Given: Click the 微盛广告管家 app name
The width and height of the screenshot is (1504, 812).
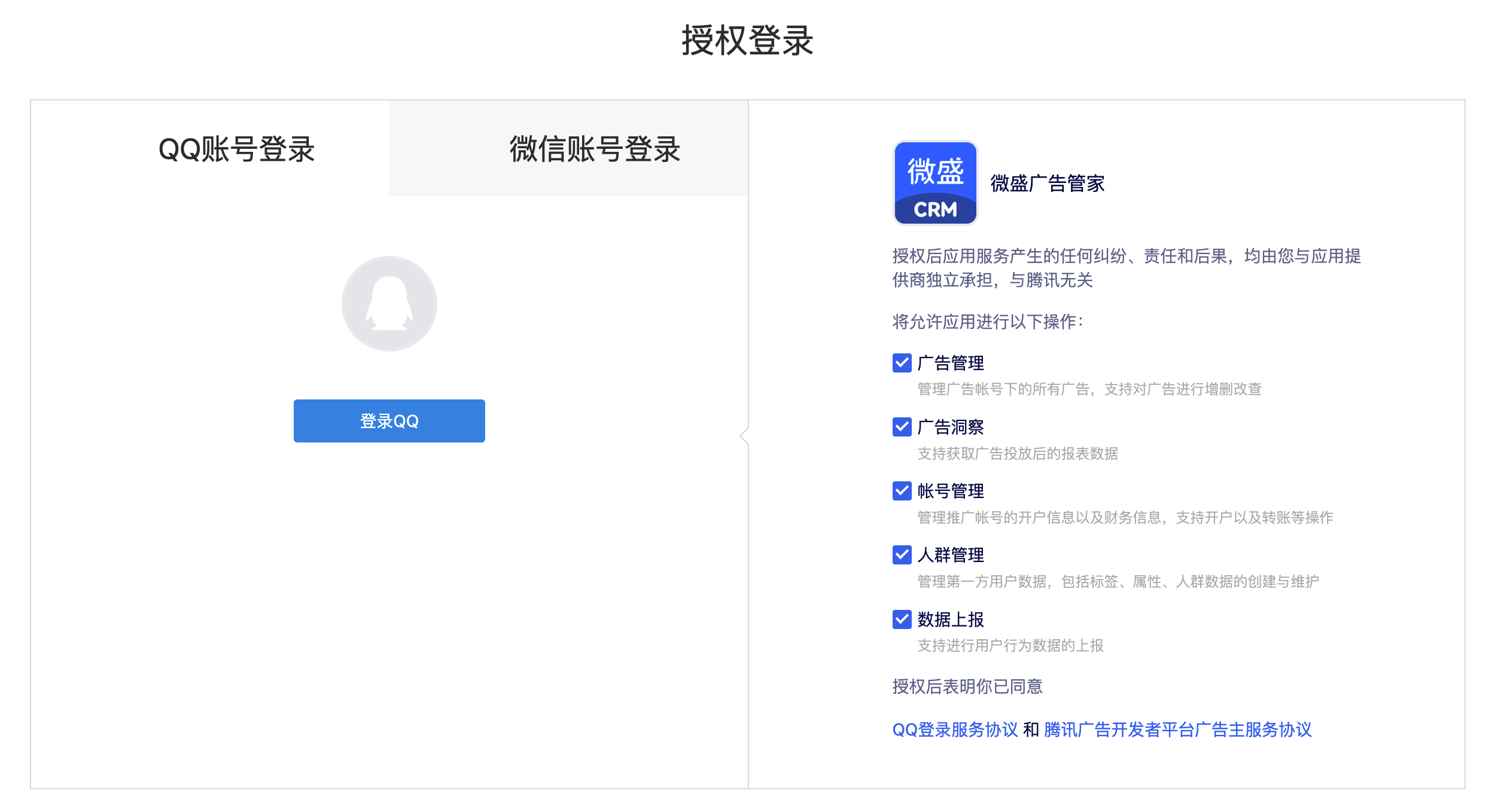Looking at the screenshot, I should coord(1048,184).
